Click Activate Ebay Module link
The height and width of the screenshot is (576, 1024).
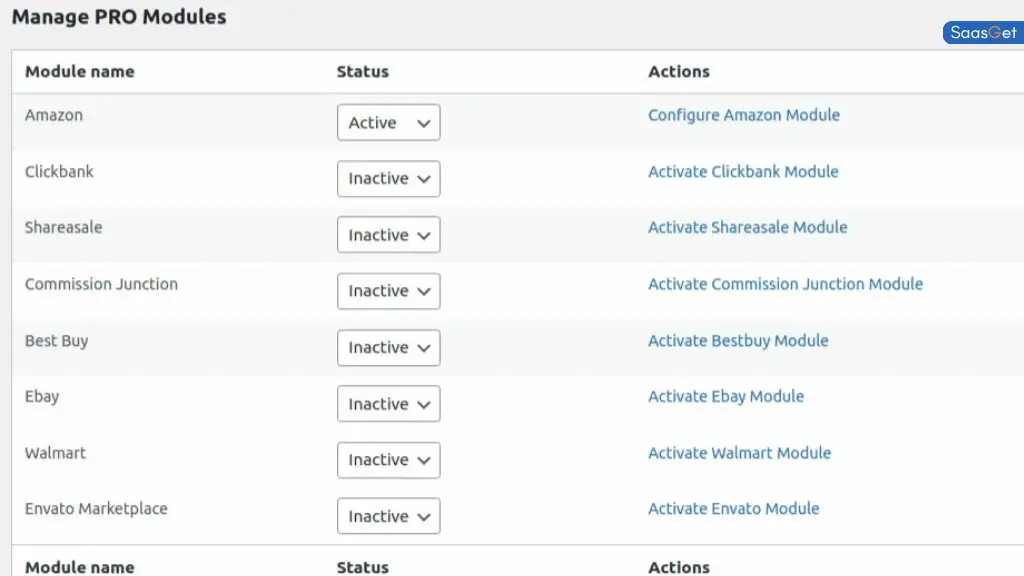click(726, 396)
